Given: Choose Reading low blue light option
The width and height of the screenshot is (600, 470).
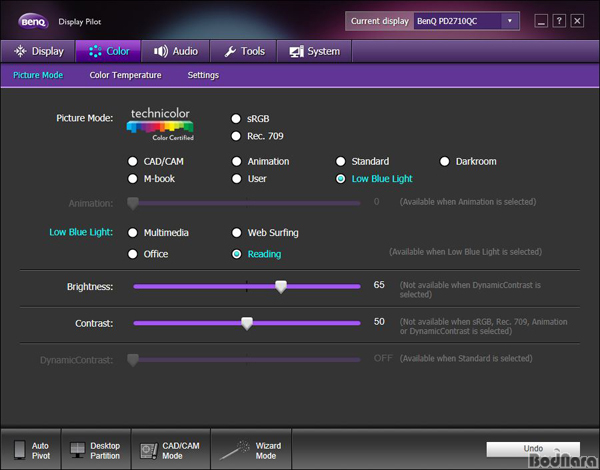Looking at the screenshot, I should [x=236, y=254].
